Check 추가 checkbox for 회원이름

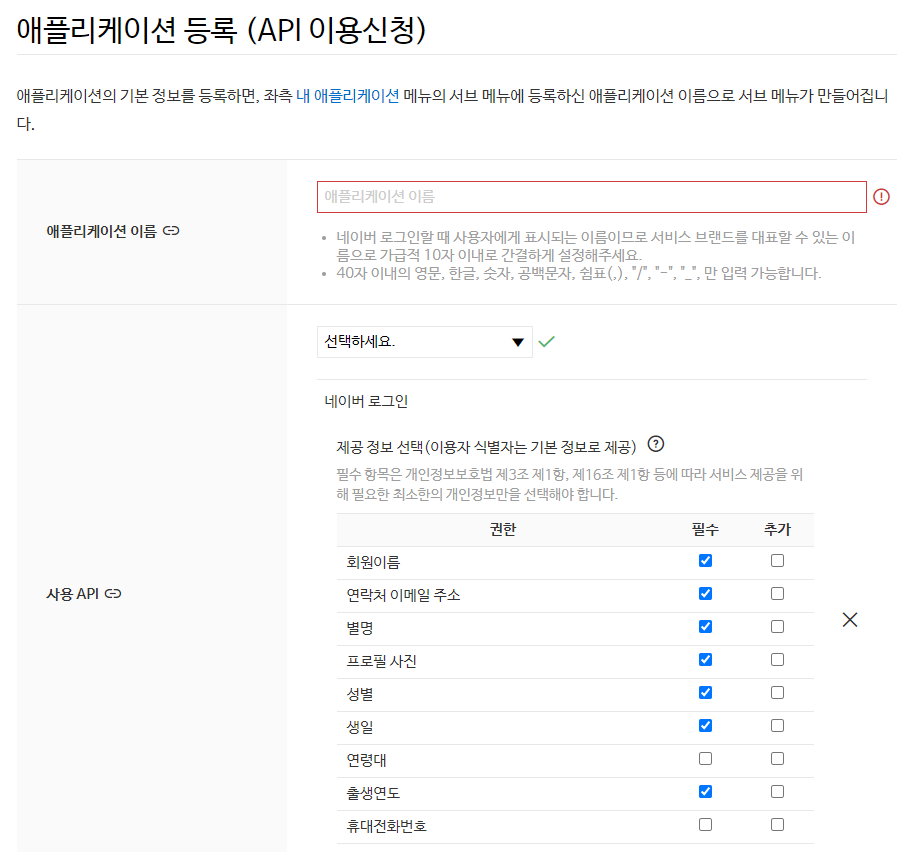777,561
